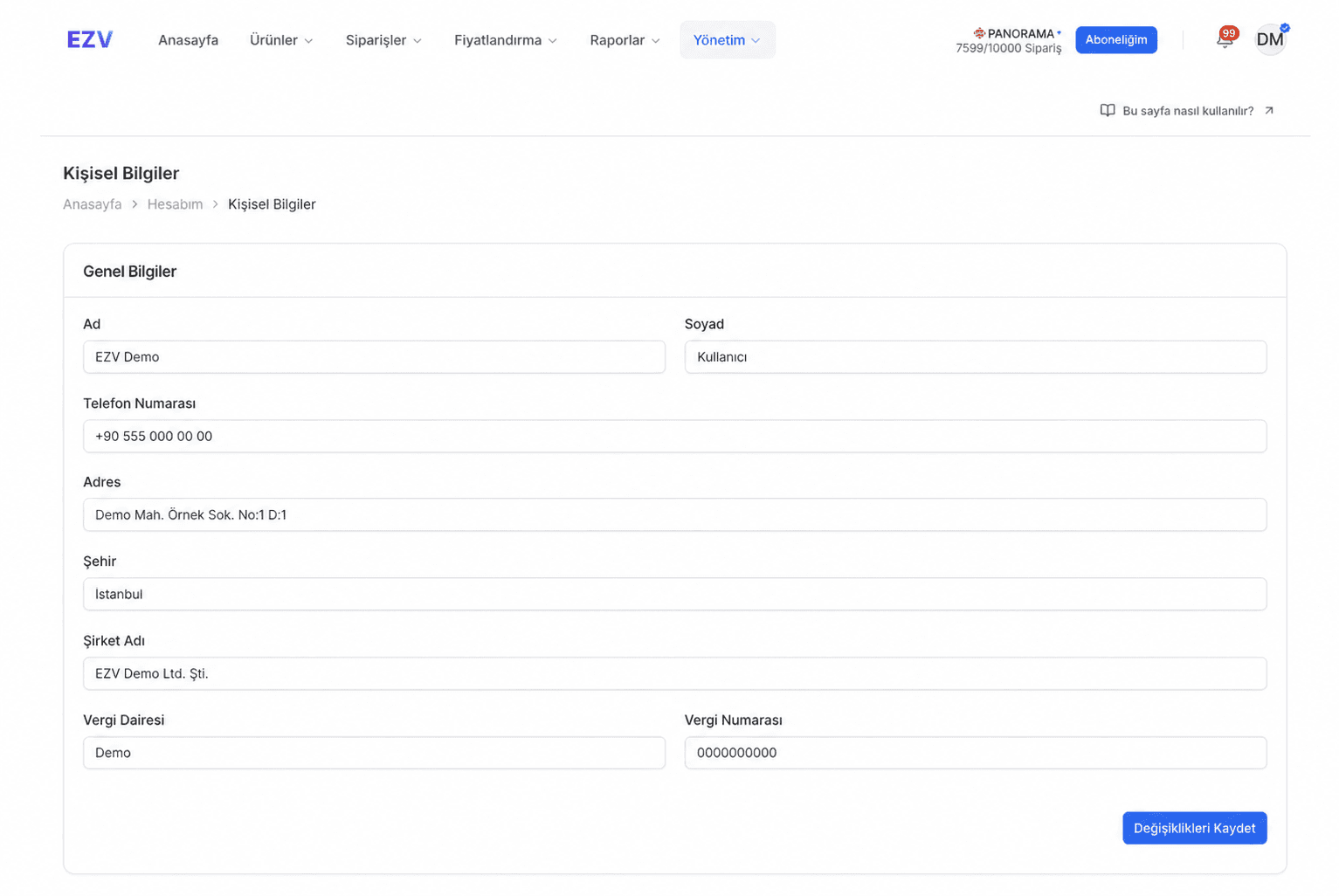Click the book icon for page help
Viewport: 1339px width, 896px height.
tap(1108, 111)
